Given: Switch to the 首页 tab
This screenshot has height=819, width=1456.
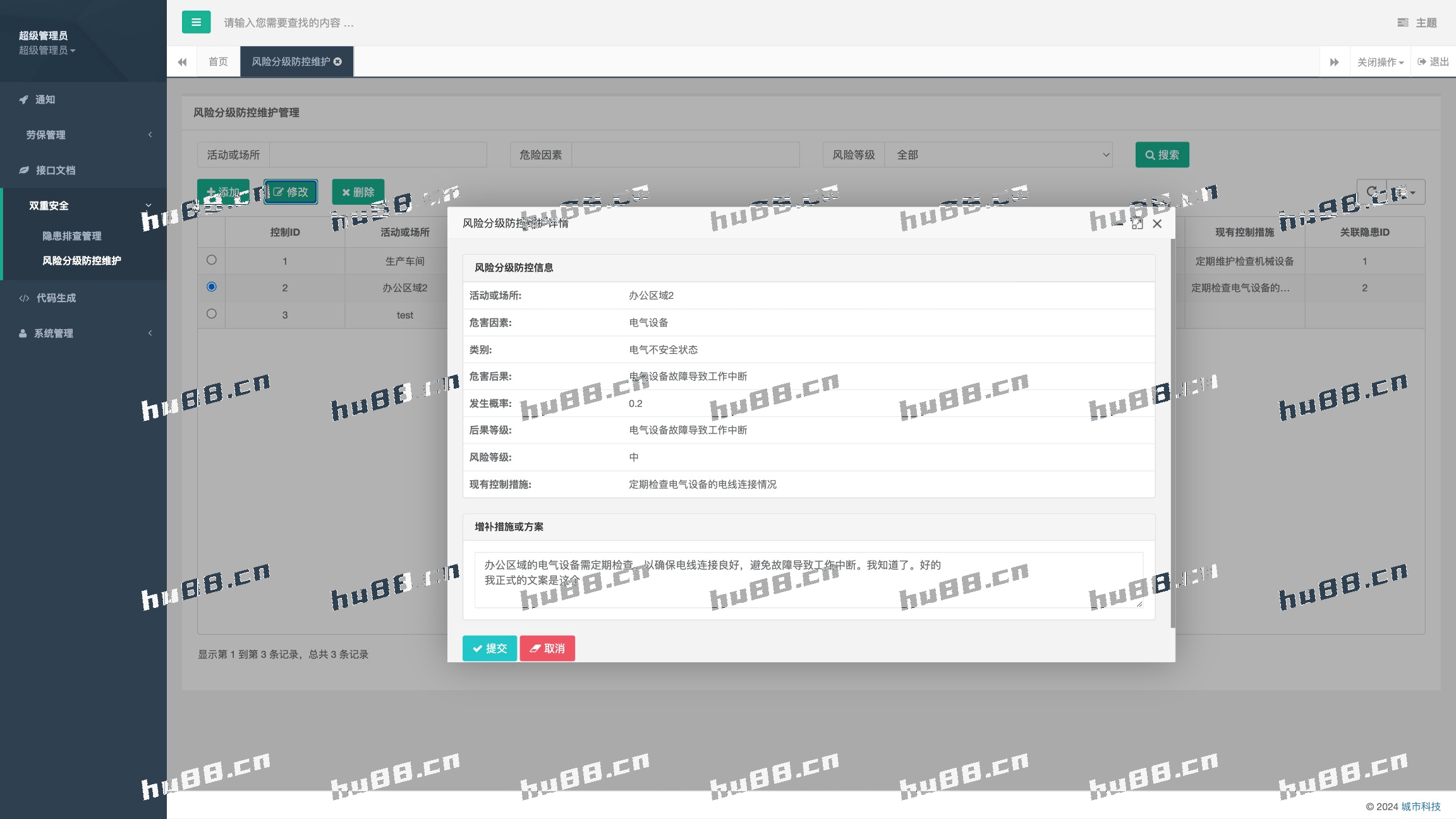Looking at the screenshot, I should 218,61.
